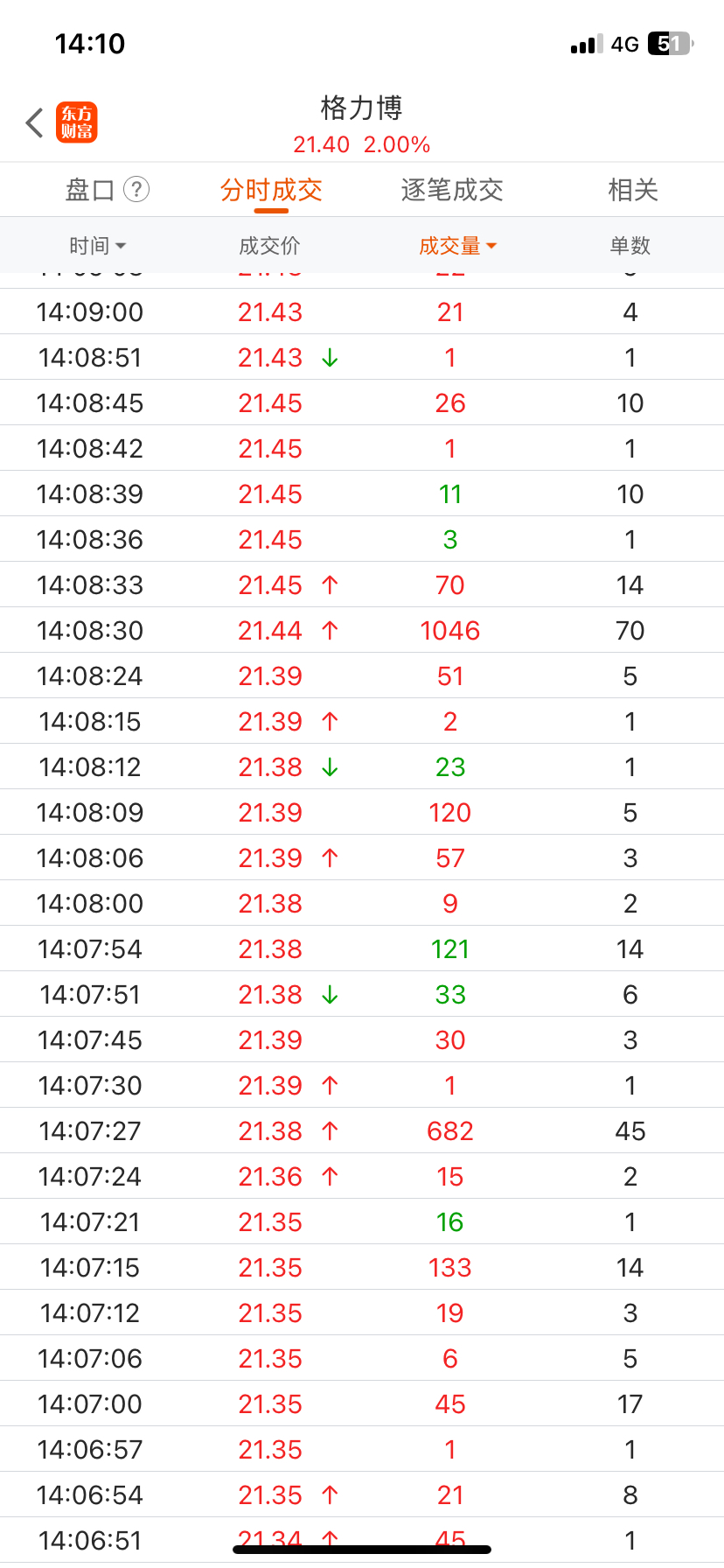
Task: Sort by 成交量 column dropdown arrow
Action: [x=491, y=247]
